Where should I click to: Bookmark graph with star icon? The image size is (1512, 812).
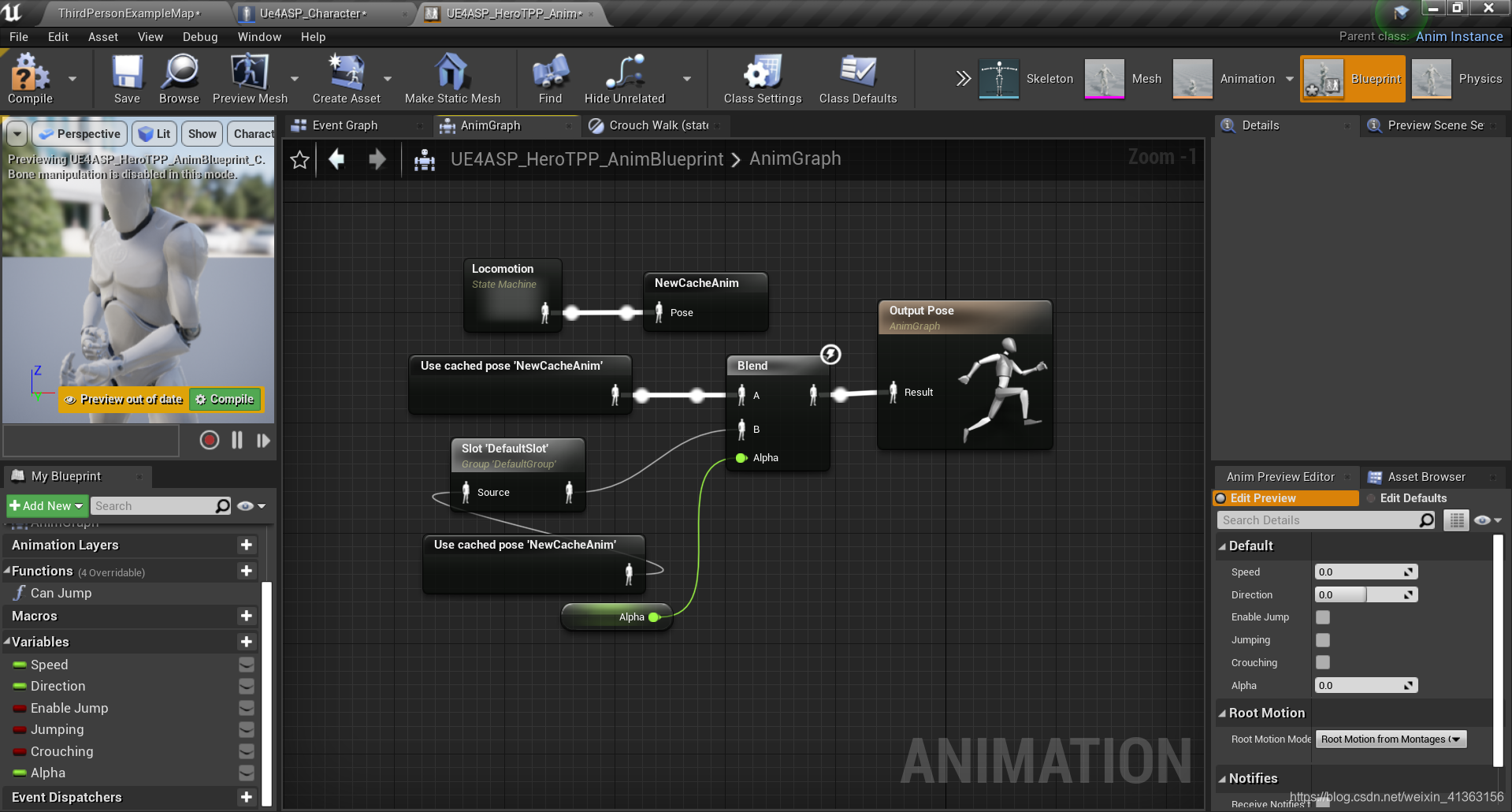point(299,160)
